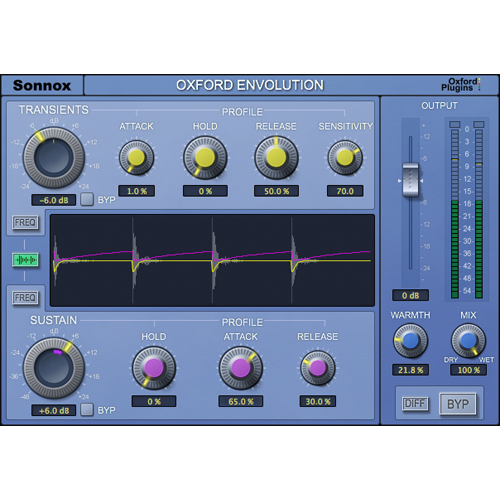Click the Transients gain knob
This screenshot has width=500, height=500.
click(x=54, y=158)
